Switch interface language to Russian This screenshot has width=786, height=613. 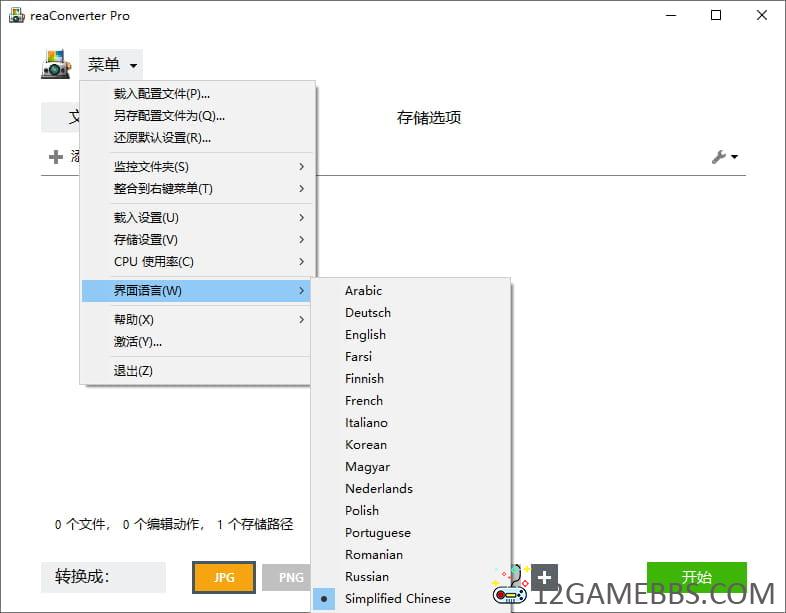[366, 577]
